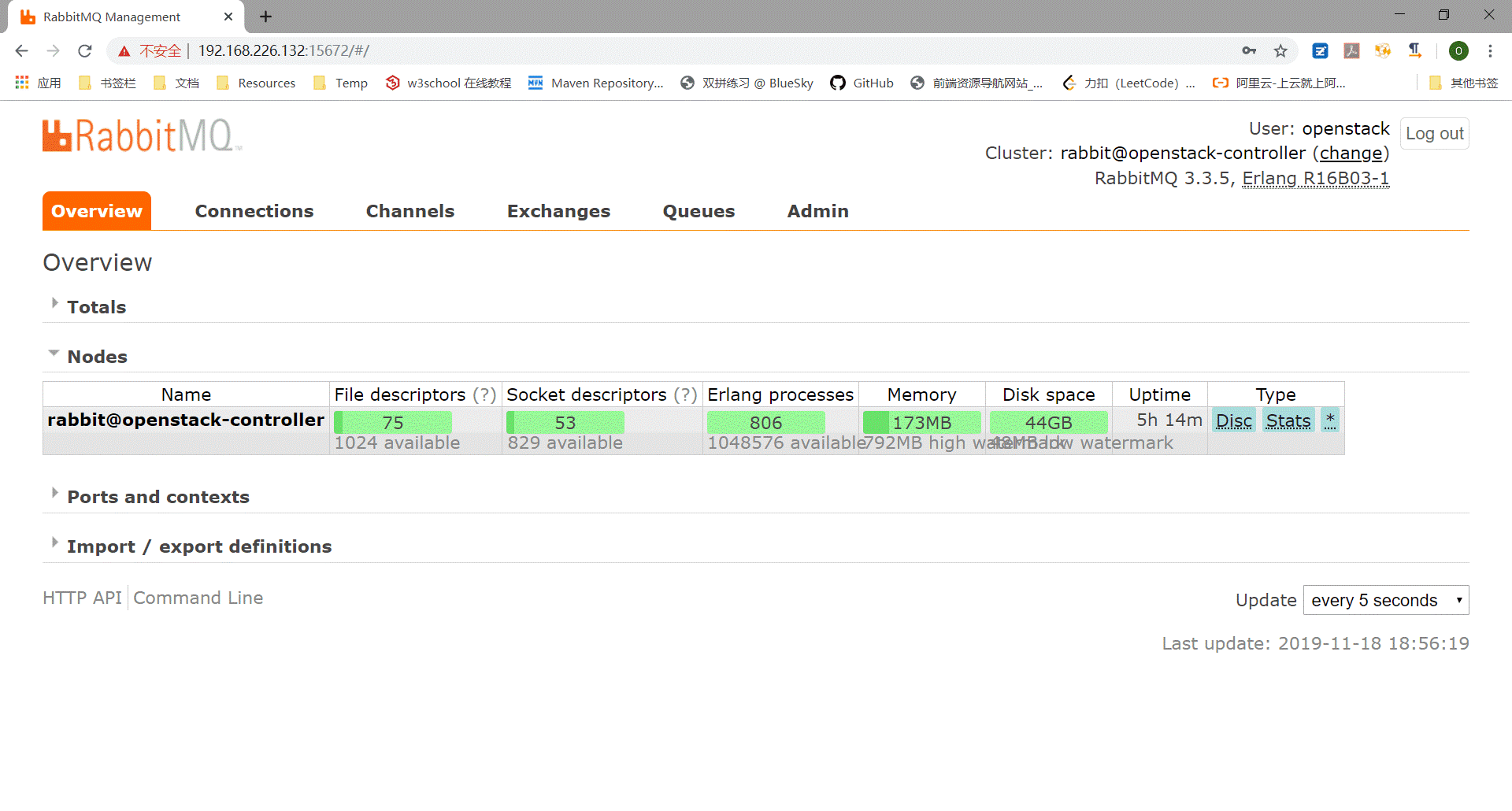Viewport: 1512px width, 811px height.
Task: Click the Socket descriptors help (?) mark
Action: point(685,394)
